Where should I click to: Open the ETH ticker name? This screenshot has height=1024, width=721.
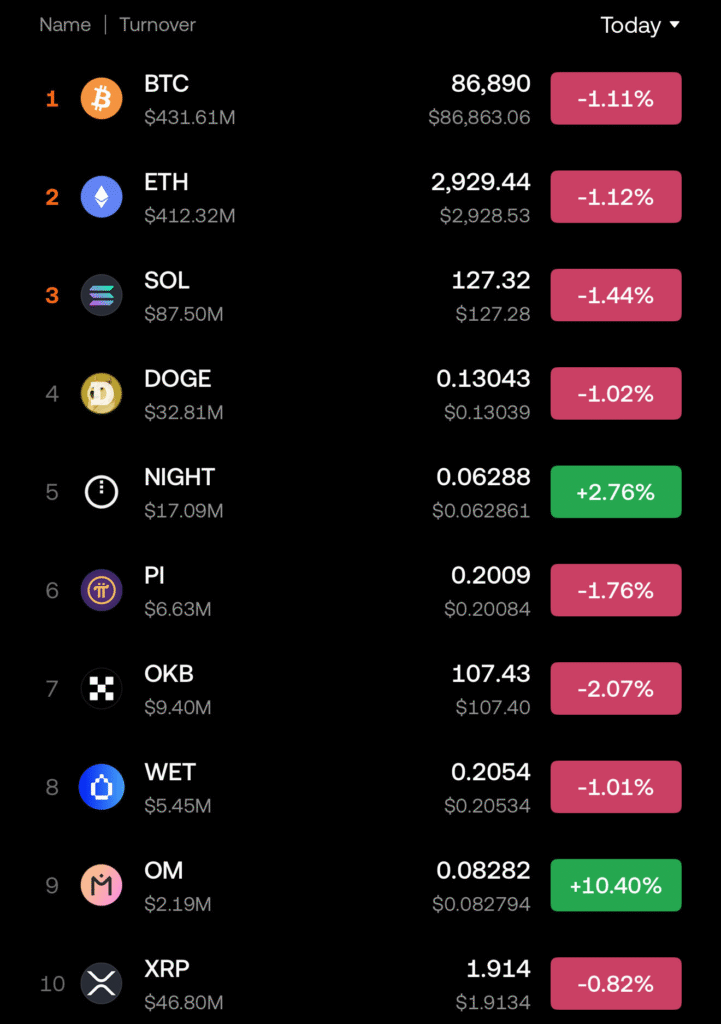(x=166, y=182)
